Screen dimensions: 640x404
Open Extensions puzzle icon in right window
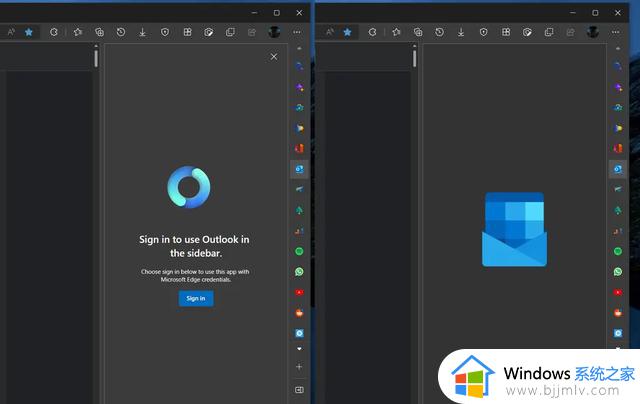click(372, 32)
